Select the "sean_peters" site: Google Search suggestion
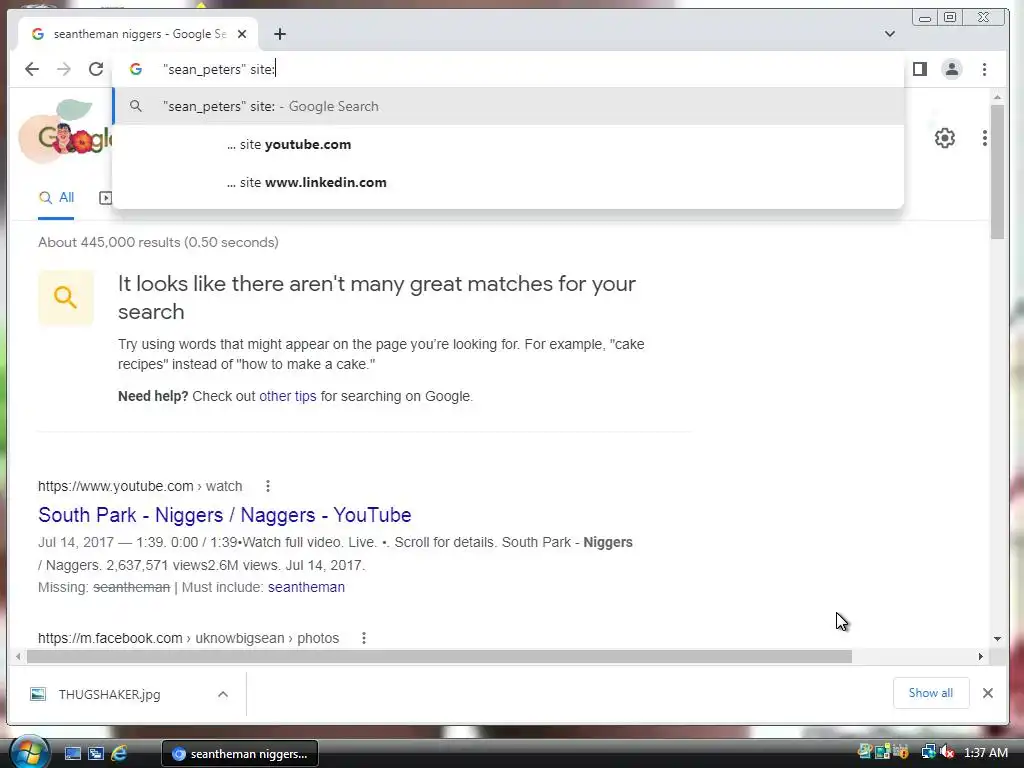The width and height of the screenshot is (1024, 768). [508, 106]
